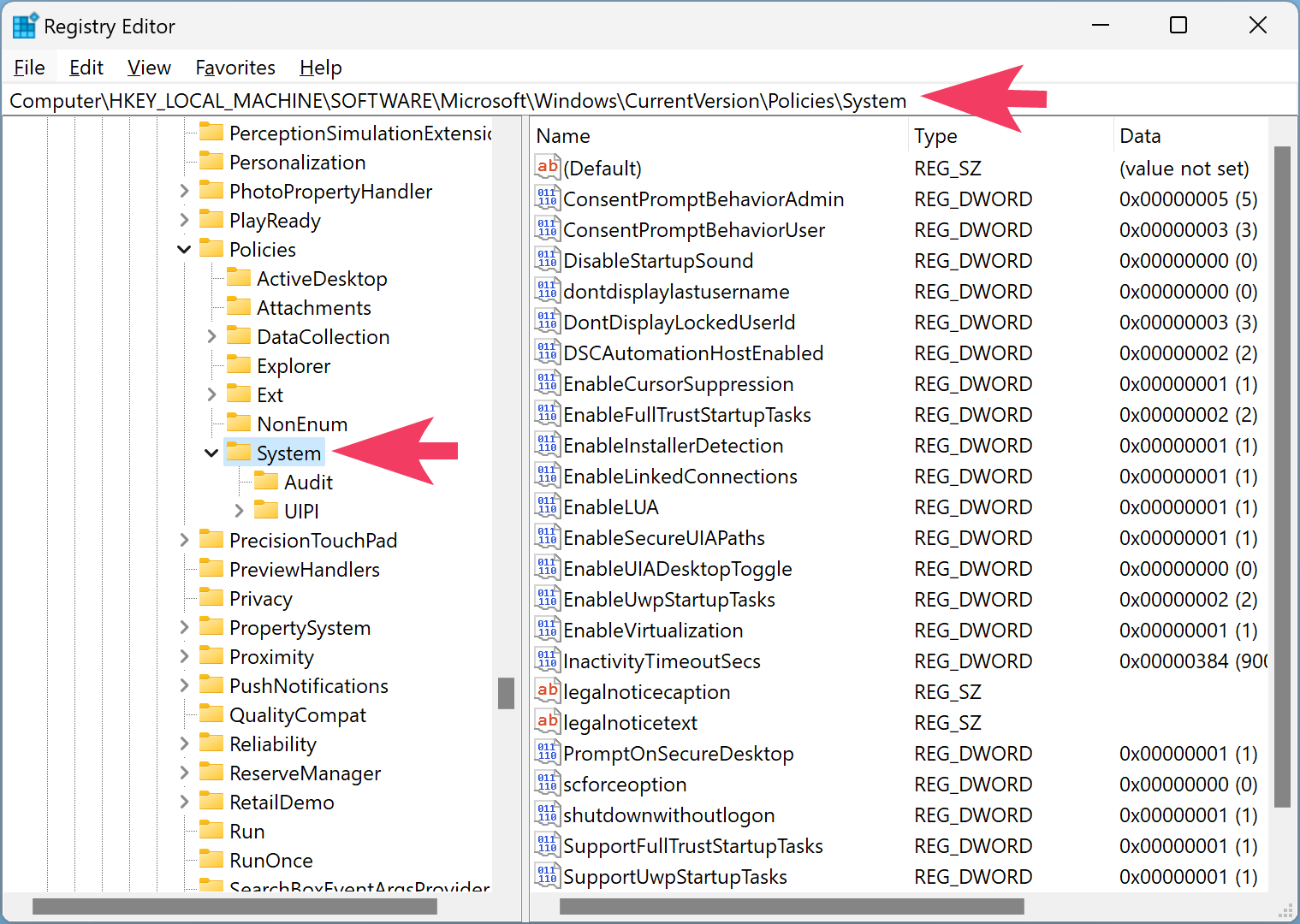Click the tree pane vertical scrollbar thumb
The height and width of the screenshot is (924, 1300).
pos(507,694)
